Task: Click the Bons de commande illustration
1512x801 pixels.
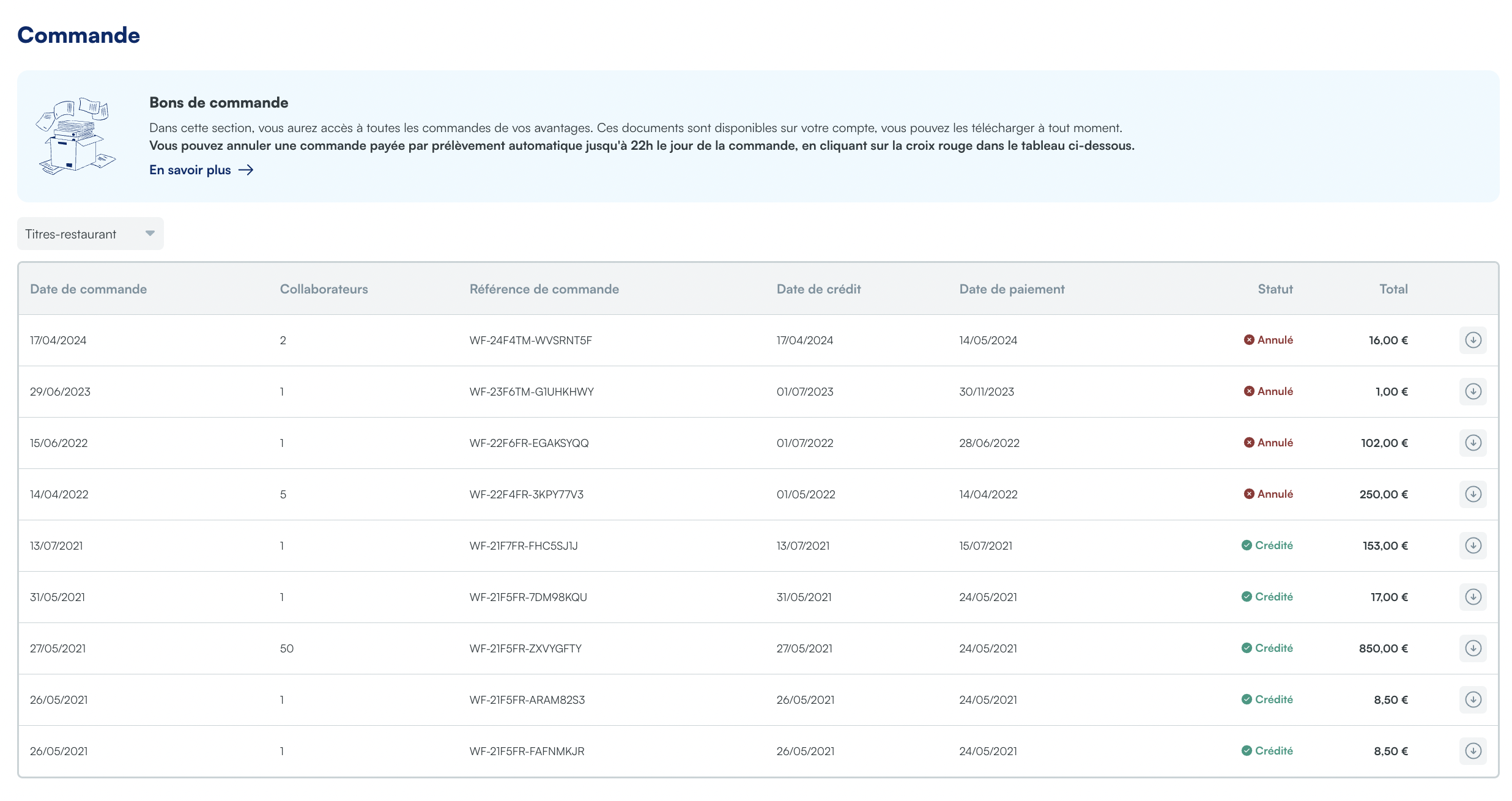Action: (x=76, y=136)
